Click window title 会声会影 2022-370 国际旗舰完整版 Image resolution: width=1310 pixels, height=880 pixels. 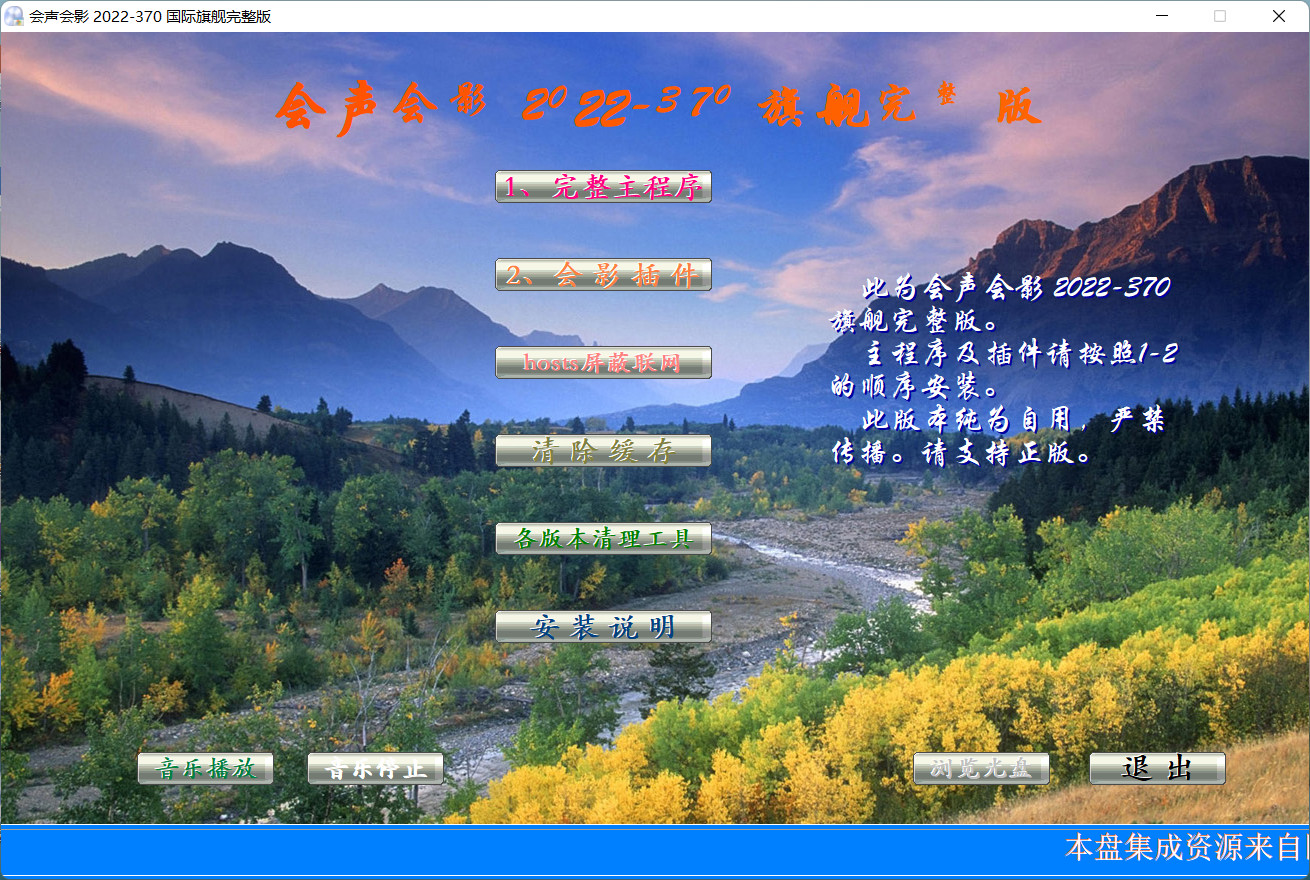150,17
